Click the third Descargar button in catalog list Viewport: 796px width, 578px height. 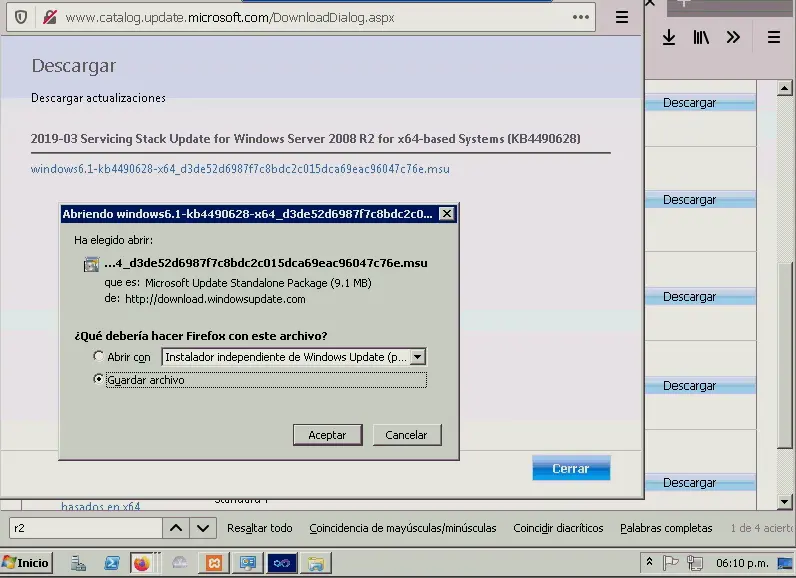coord(701,297)
